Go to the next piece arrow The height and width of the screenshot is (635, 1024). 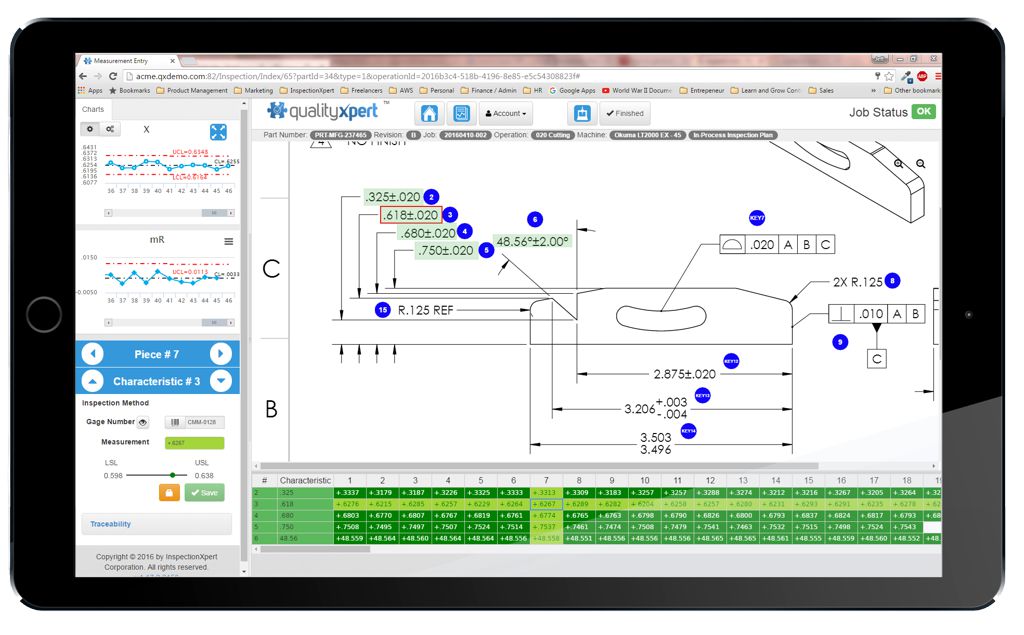click(220, 353)
